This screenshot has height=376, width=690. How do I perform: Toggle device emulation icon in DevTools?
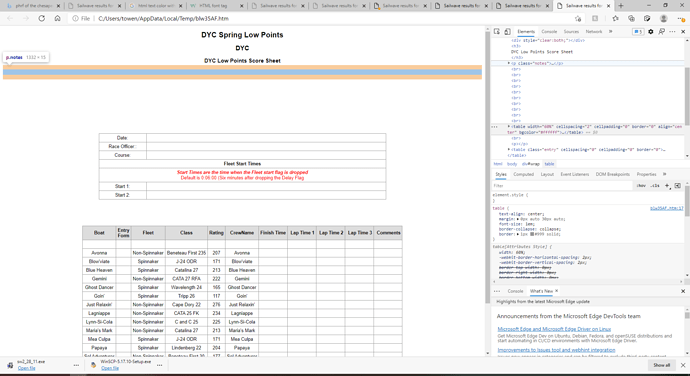507,32
